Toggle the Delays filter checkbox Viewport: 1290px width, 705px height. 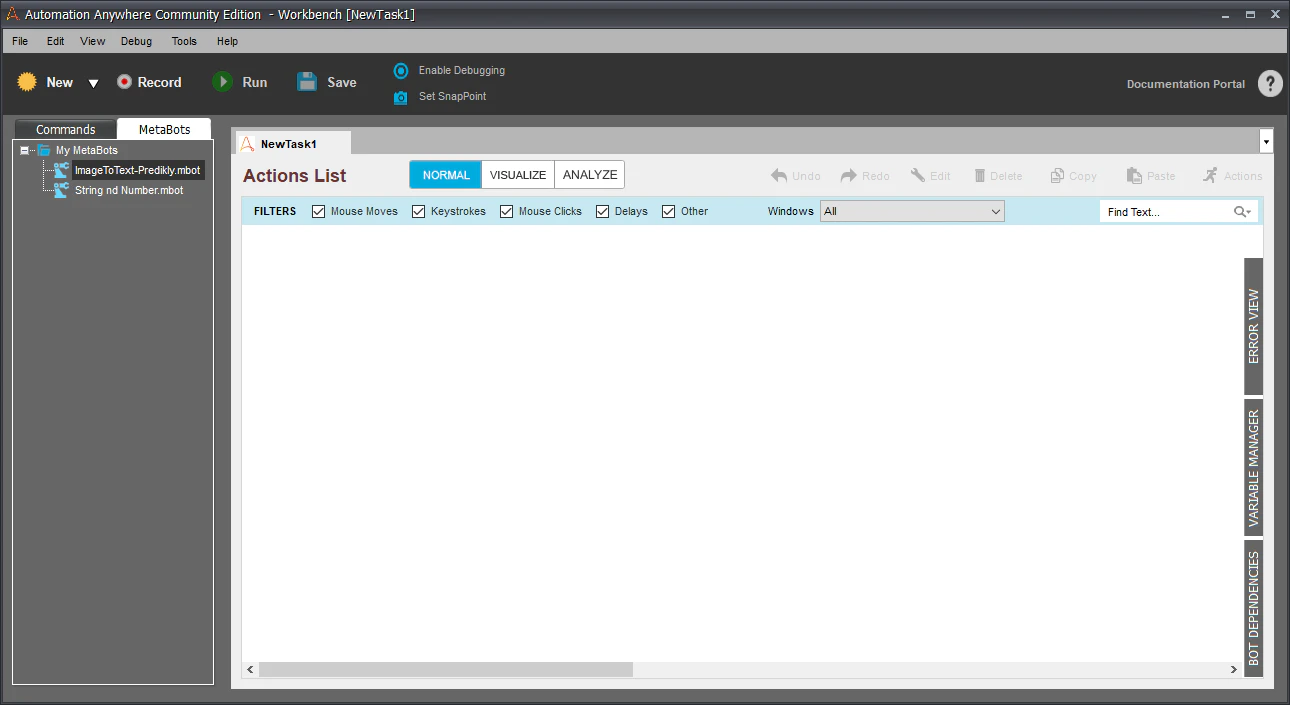click(603, 212)
